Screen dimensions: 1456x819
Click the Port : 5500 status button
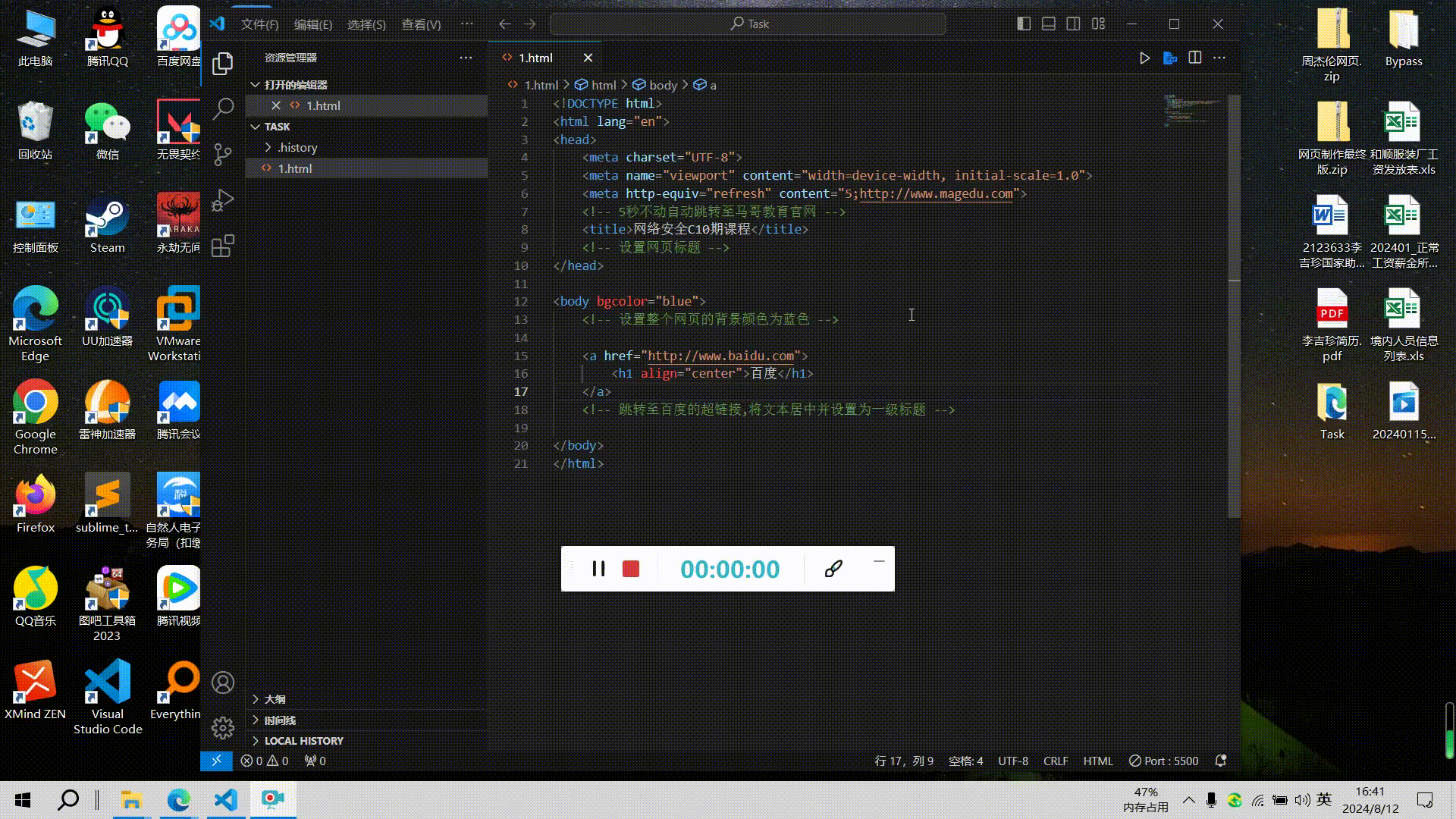pyautogui.click(x=1163, y=761)
